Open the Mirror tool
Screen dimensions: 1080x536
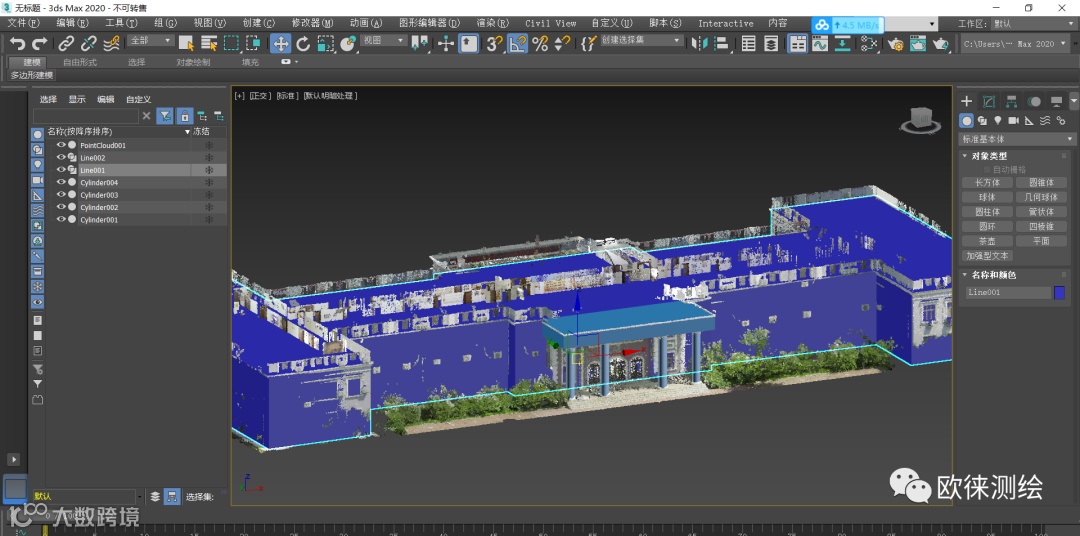(x=699, y=43)
